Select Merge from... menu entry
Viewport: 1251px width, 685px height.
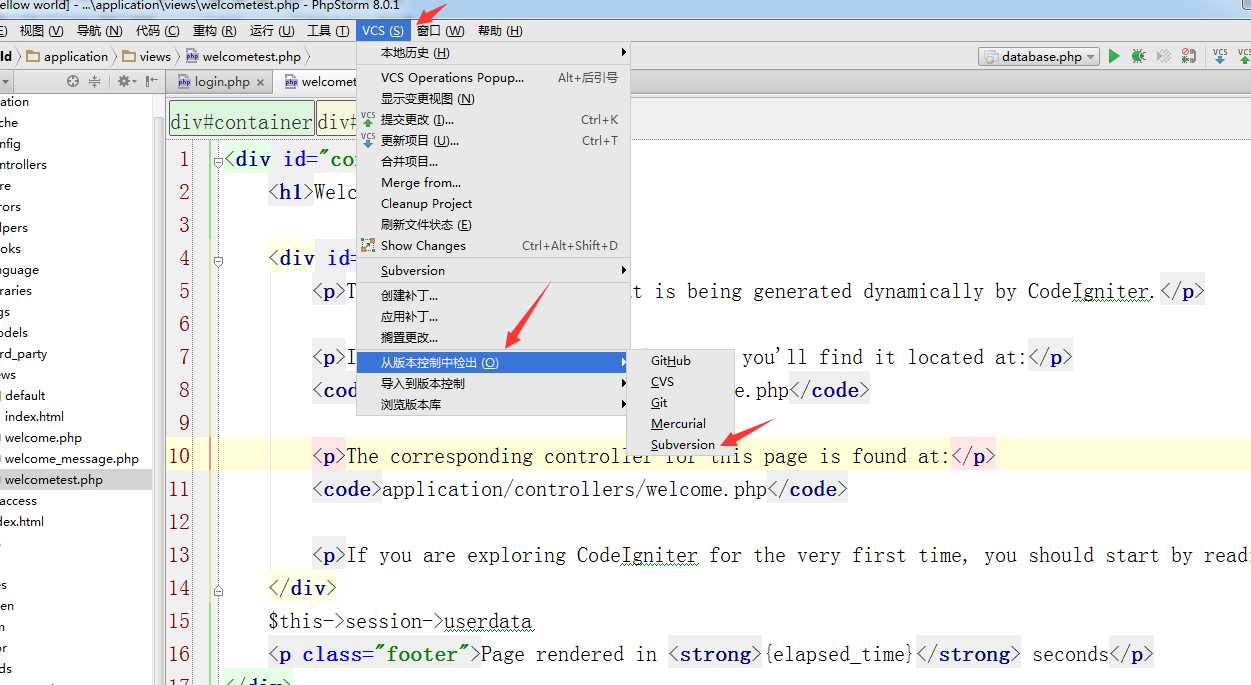(494, 183)
